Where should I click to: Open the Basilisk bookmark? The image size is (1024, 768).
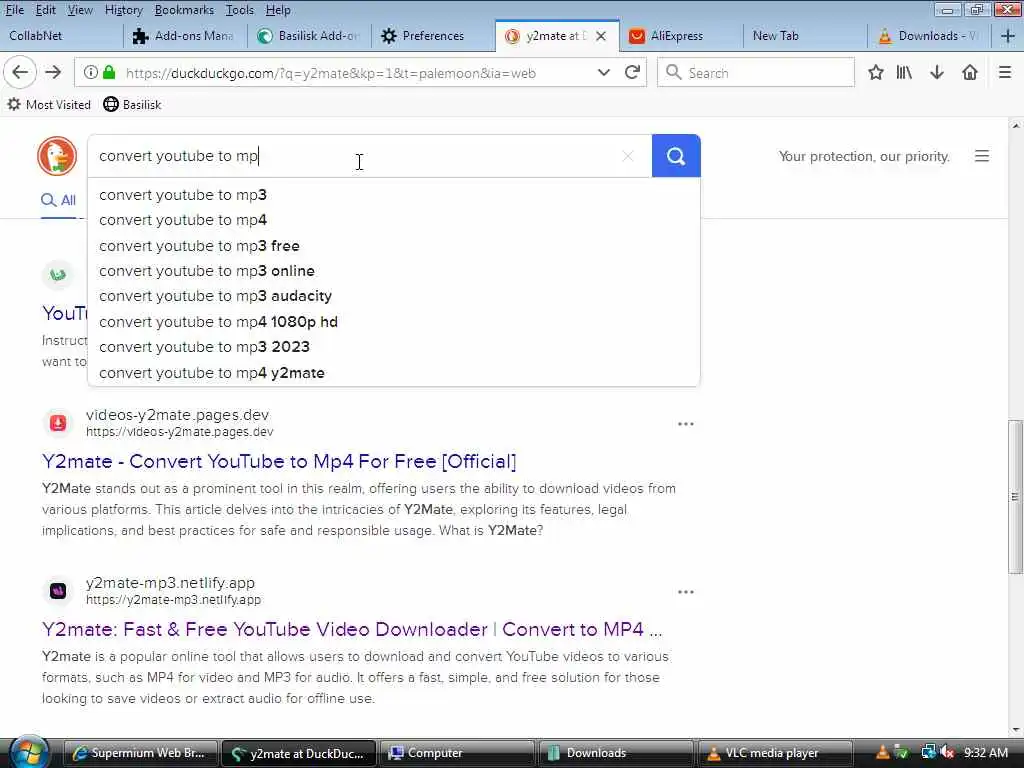click(133, 104)
